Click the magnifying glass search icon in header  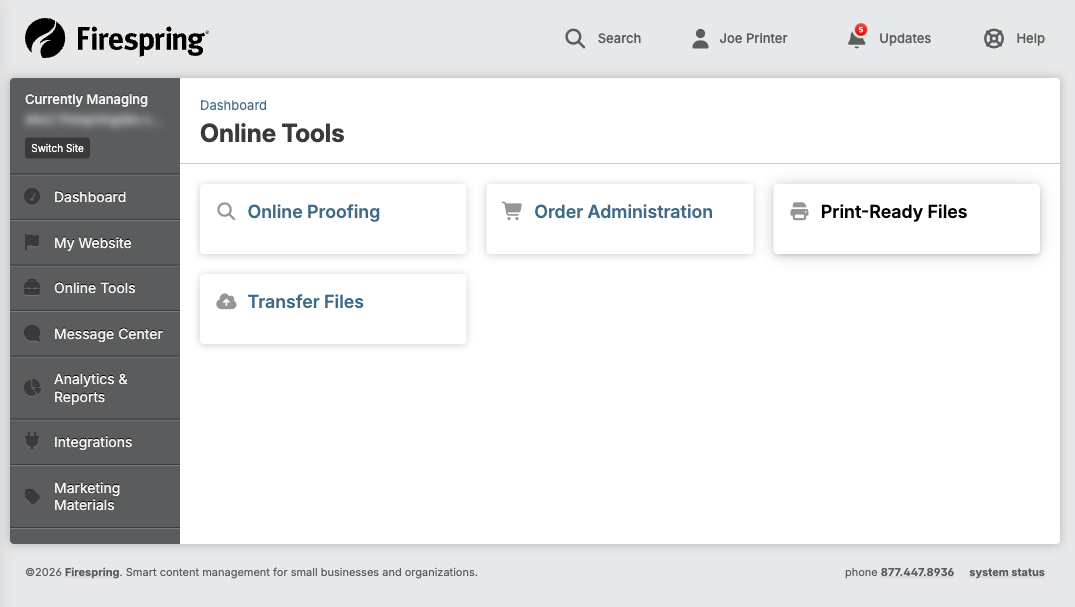[575, 38]
